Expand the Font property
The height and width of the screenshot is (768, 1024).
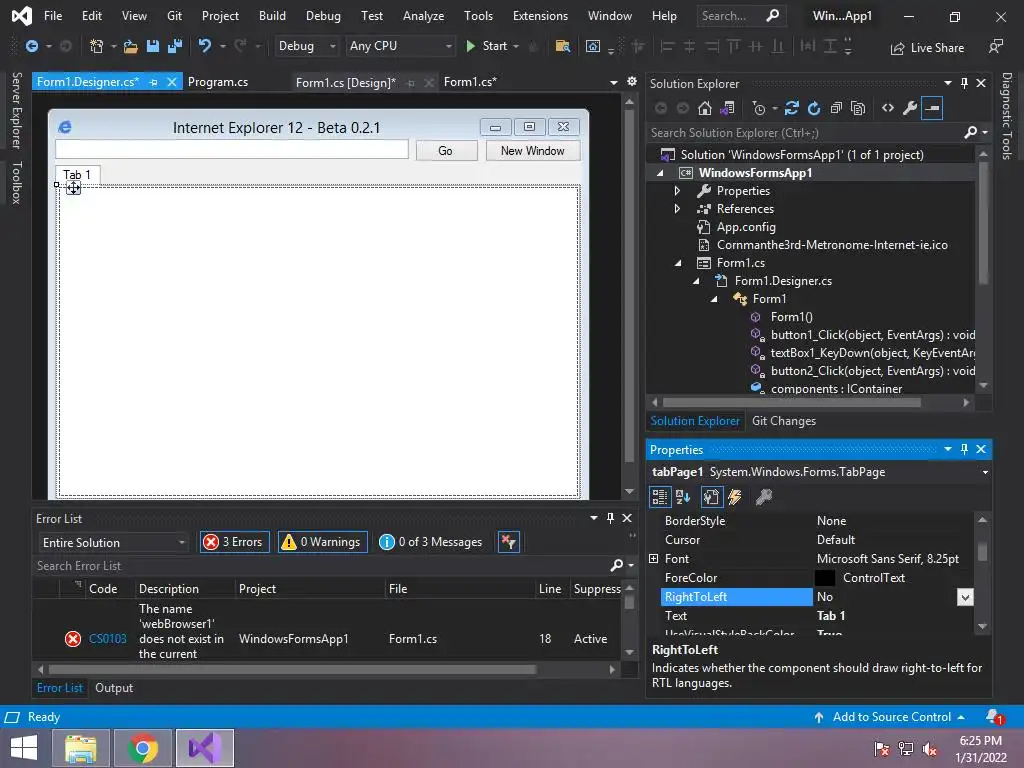(x=654, y=558)
